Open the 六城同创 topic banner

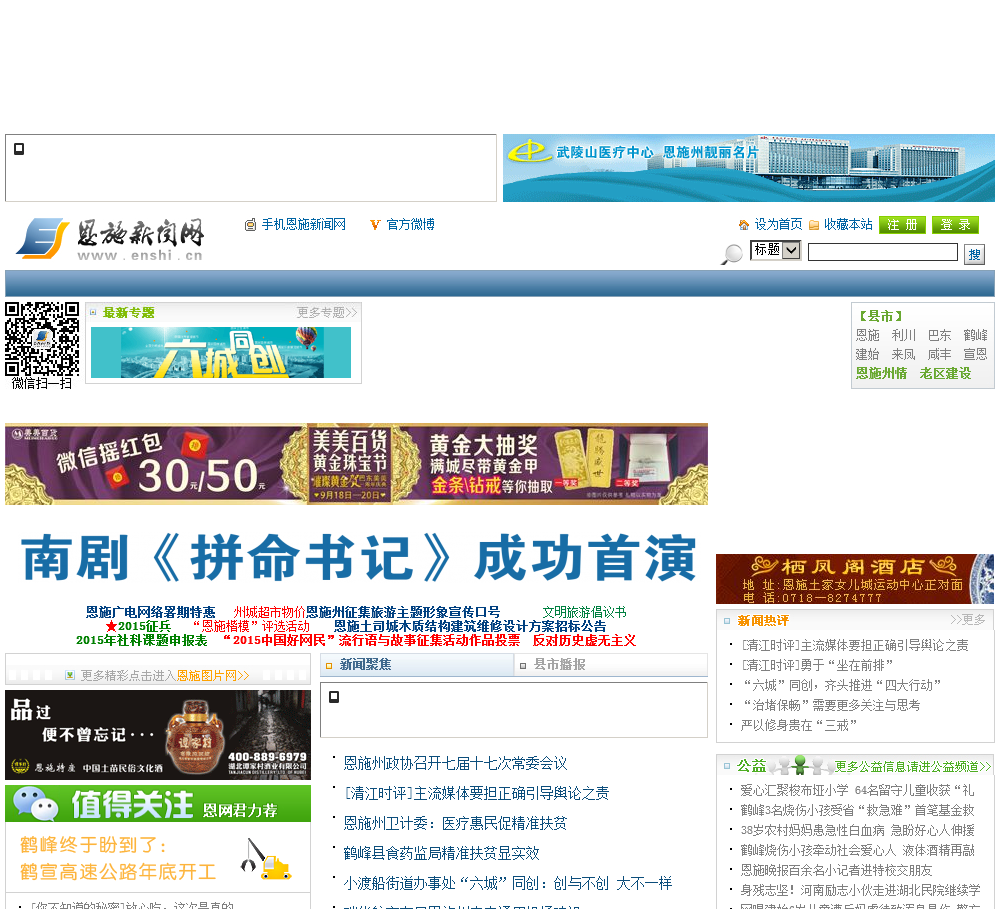tap(221, 352)
